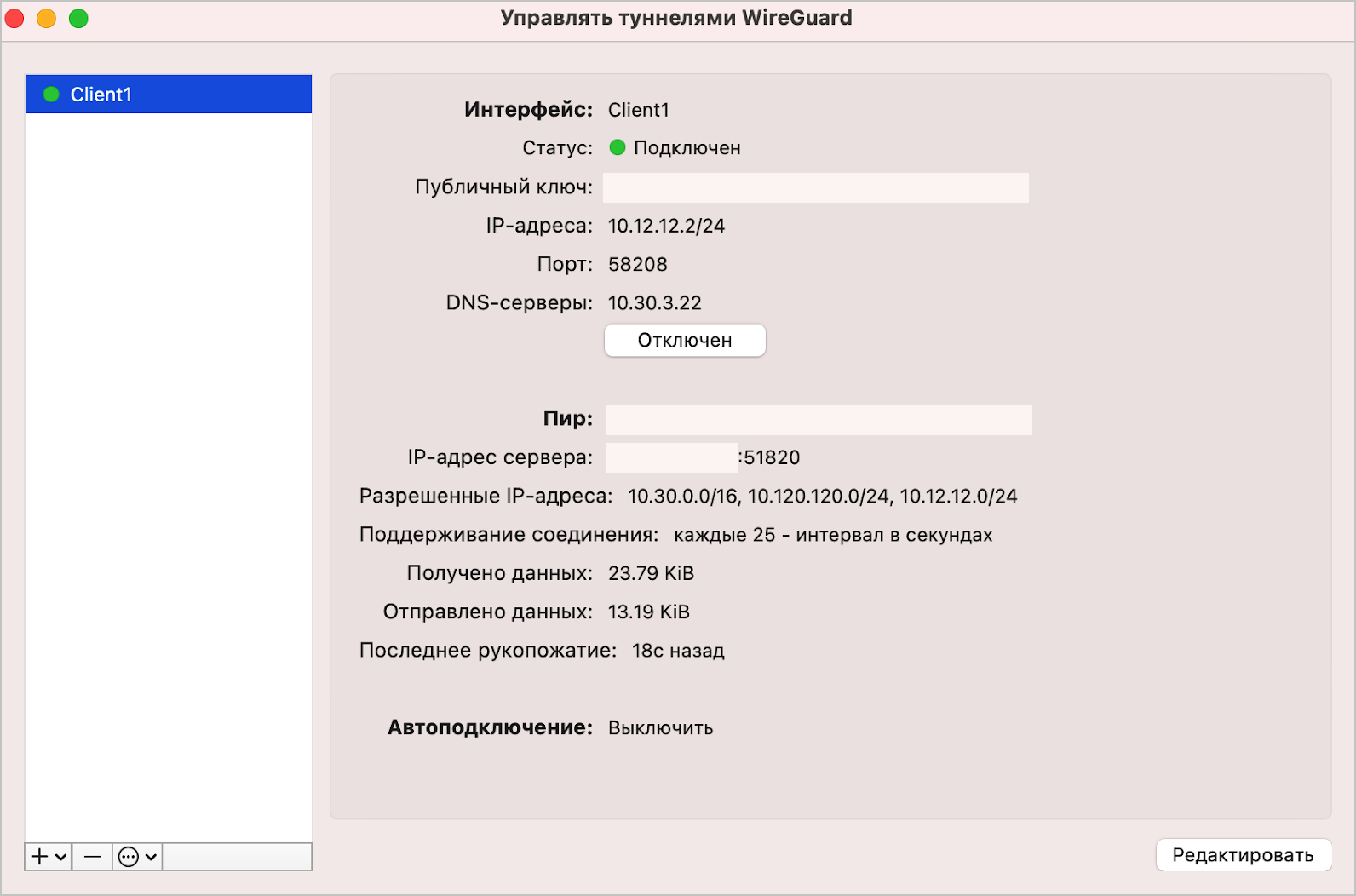Click the Редактировать button
This screenshot has height=896, width=1356.
[1244, 855]
